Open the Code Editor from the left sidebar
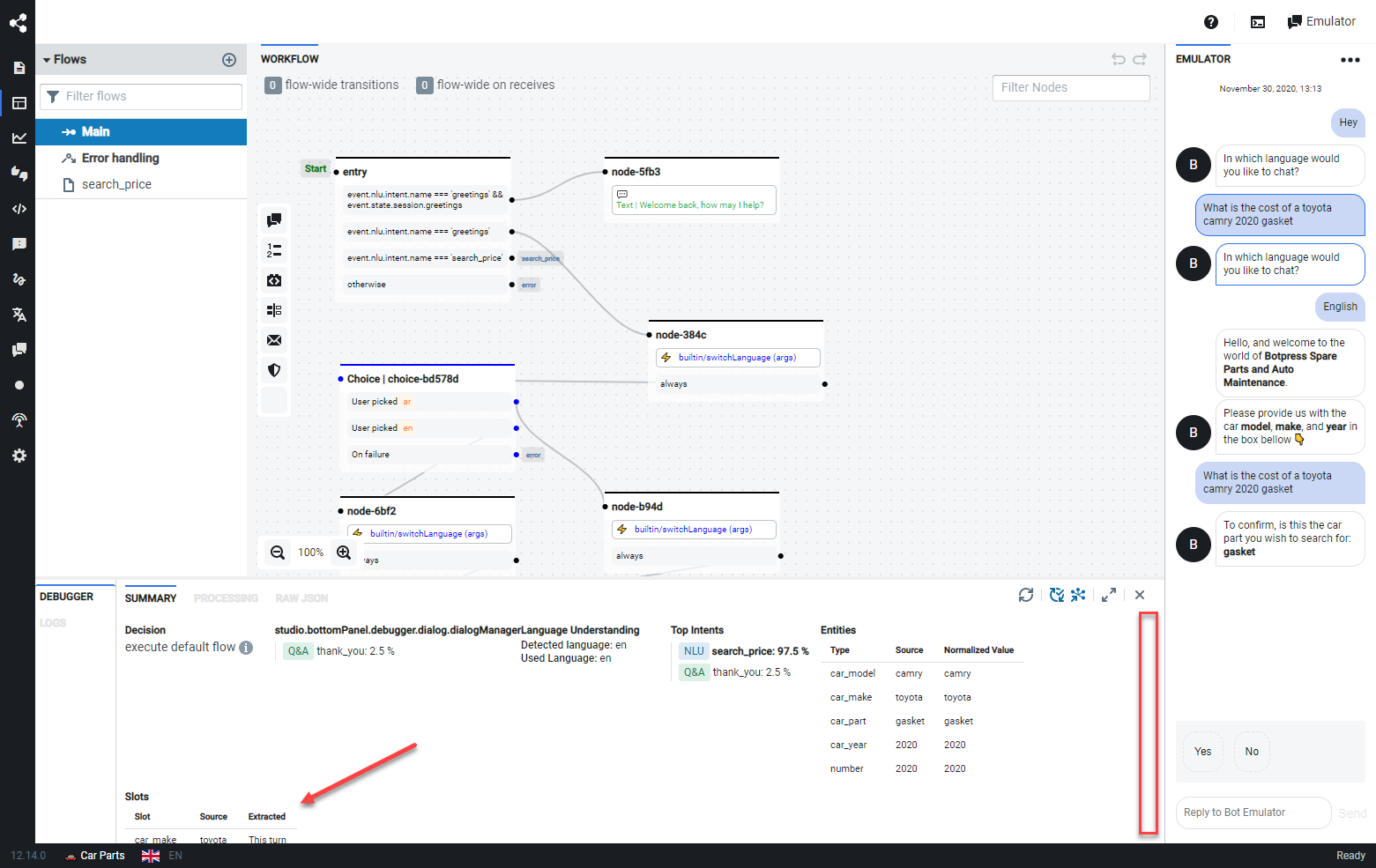 pos(19,209)
